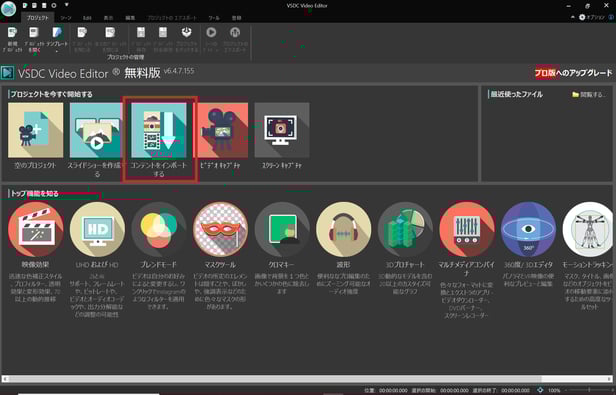Click the マスクツール title text
Image resolution: width=616 pixels, height=395 pixels.
pos(220,265)
